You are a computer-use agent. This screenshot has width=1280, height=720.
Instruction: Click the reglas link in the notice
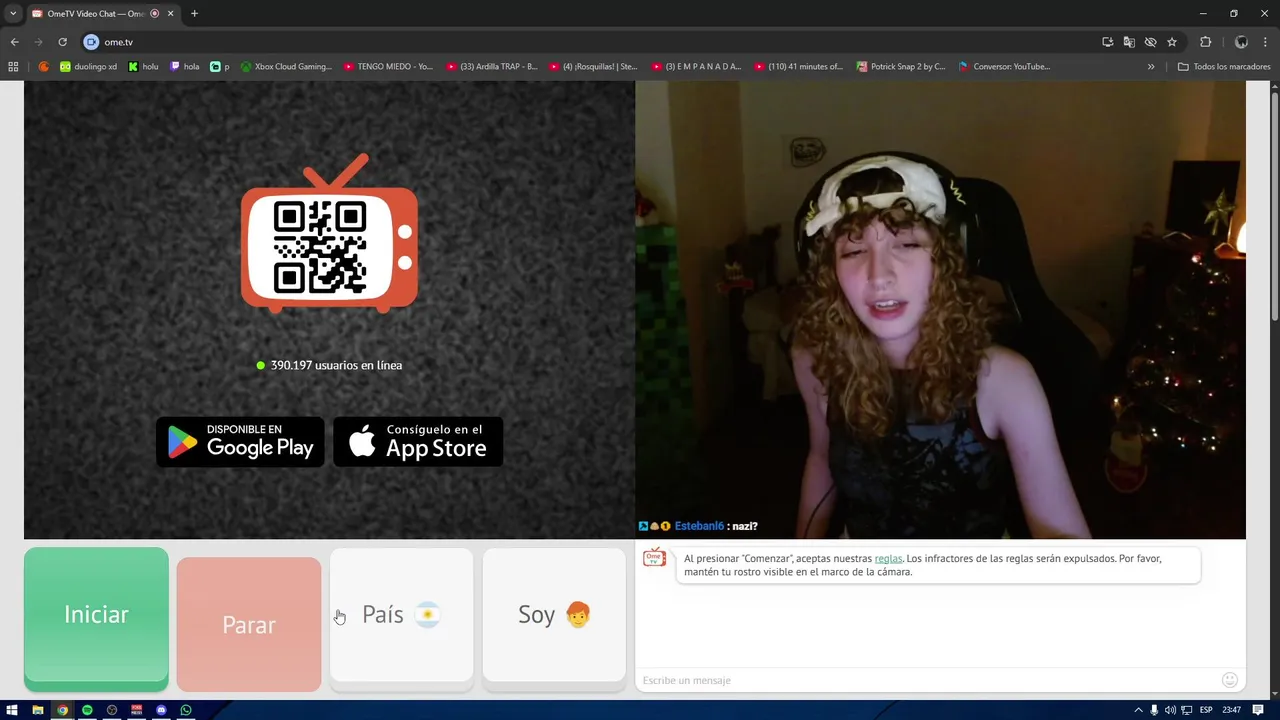coord(888,559)
